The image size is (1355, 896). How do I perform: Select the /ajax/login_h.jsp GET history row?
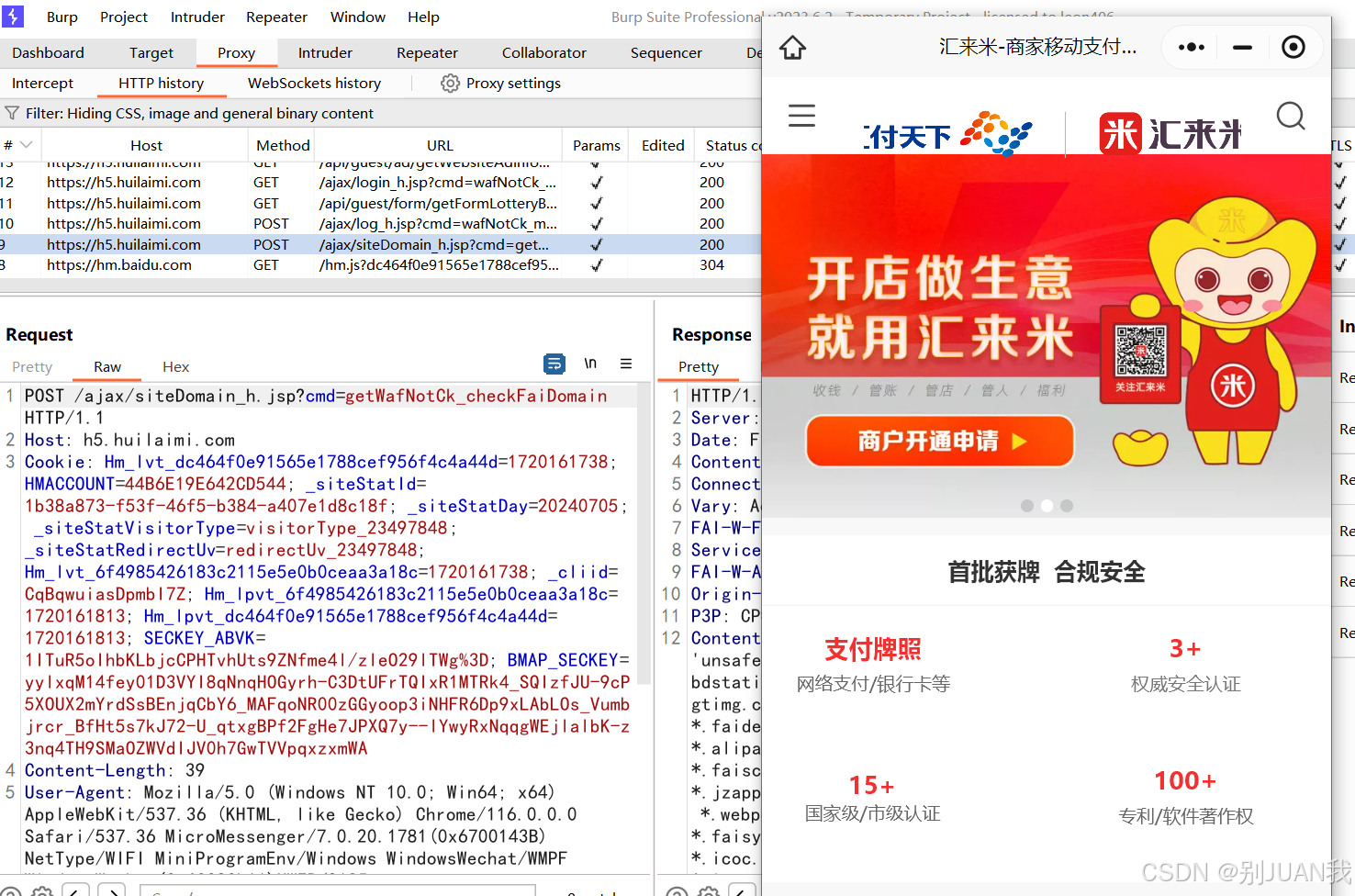380,182
